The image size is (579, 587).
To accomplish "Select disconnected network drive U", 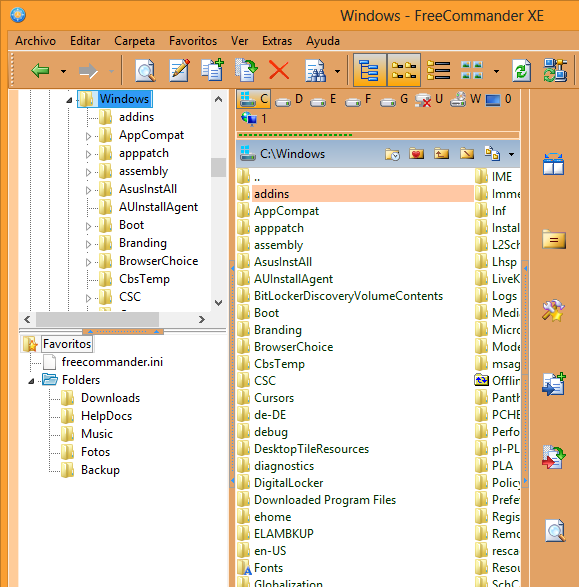I will click(x=429, y=100).
